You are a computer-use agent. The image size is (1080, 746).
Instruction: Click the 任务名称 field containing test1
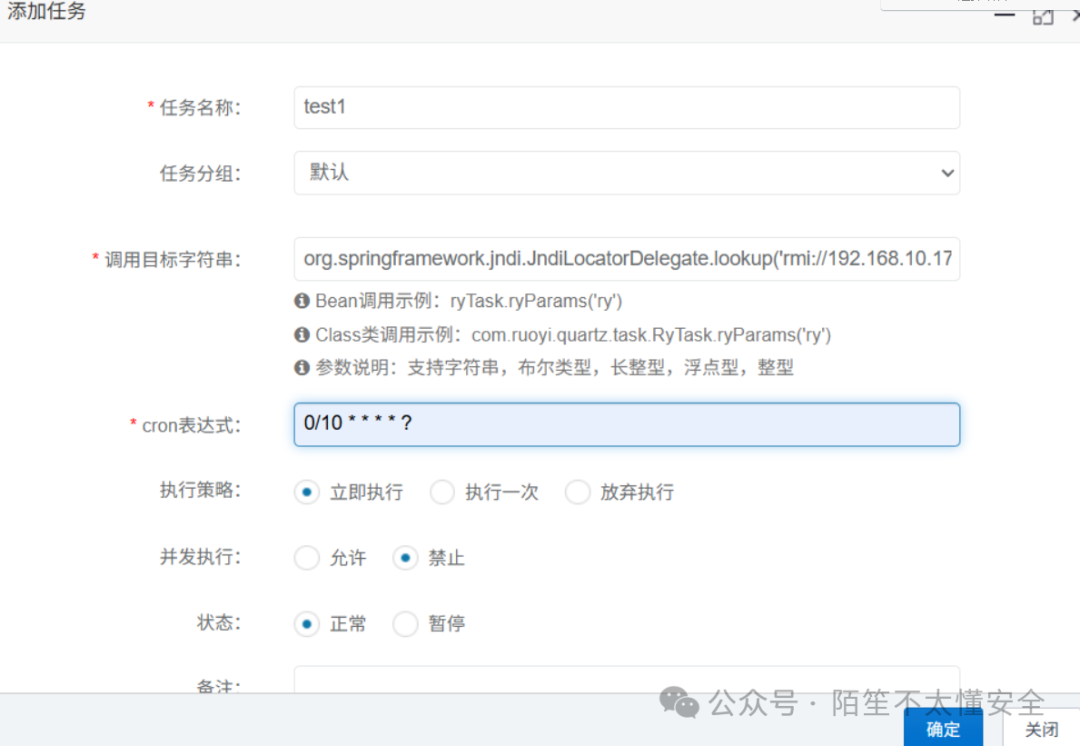(x=626, y=107)
